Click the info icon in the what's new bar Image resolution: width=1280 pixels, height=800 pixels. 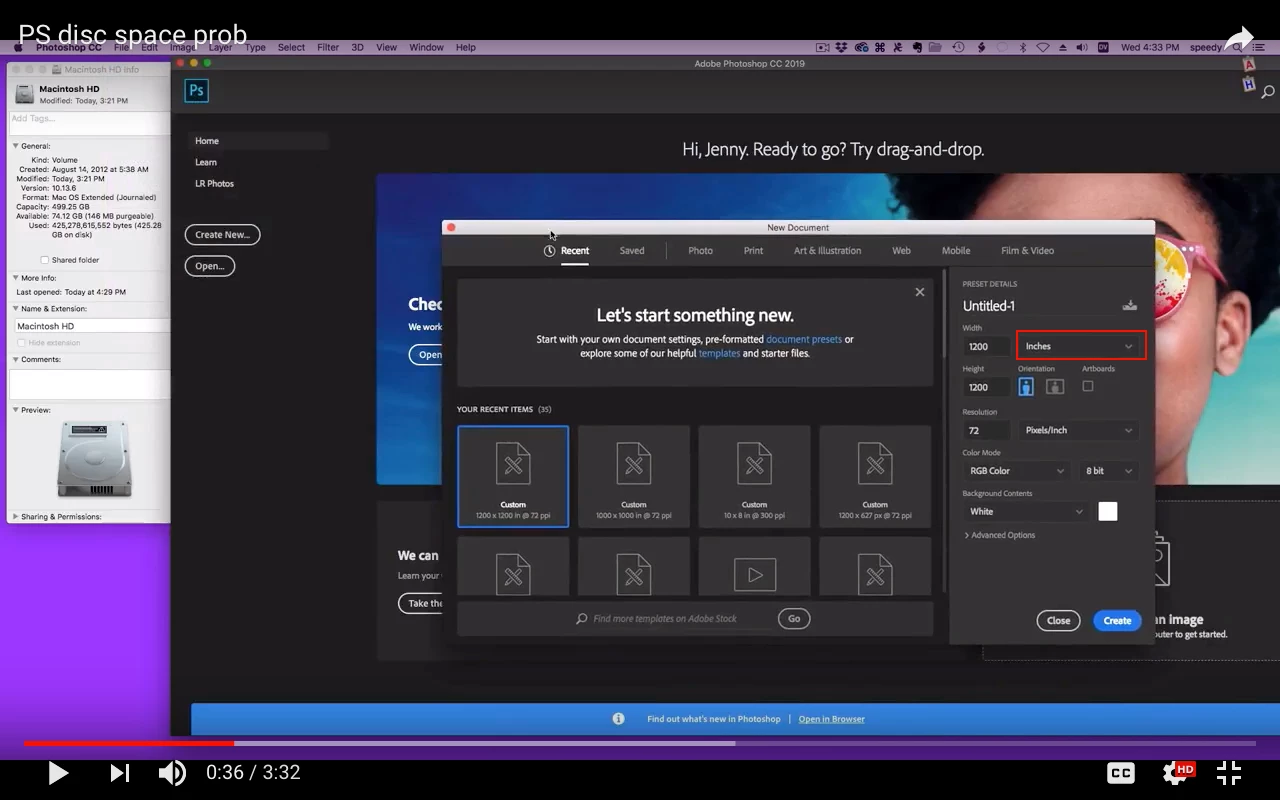coord(618,719)
